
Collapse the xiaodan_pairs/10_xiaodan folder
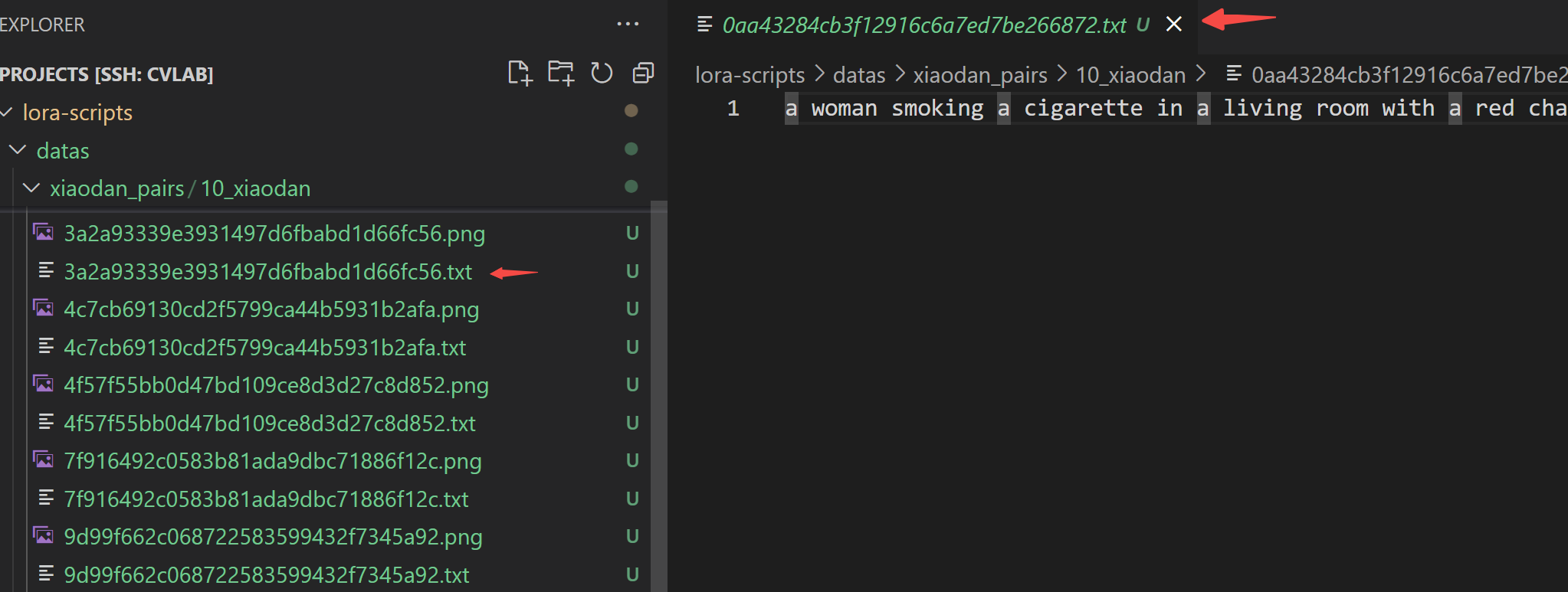pyautogui.click(x=31, y=188)
